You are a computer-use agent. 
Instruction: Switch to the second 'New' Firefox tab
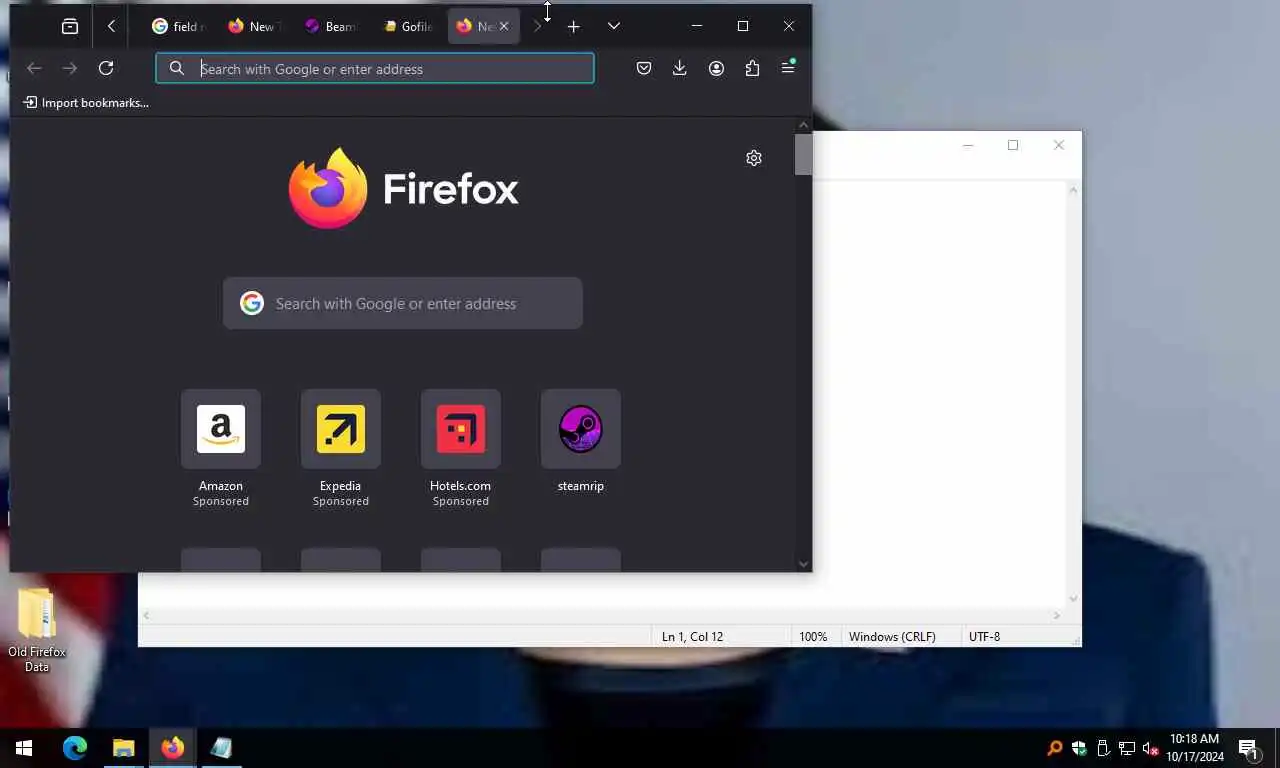[254, 27]
